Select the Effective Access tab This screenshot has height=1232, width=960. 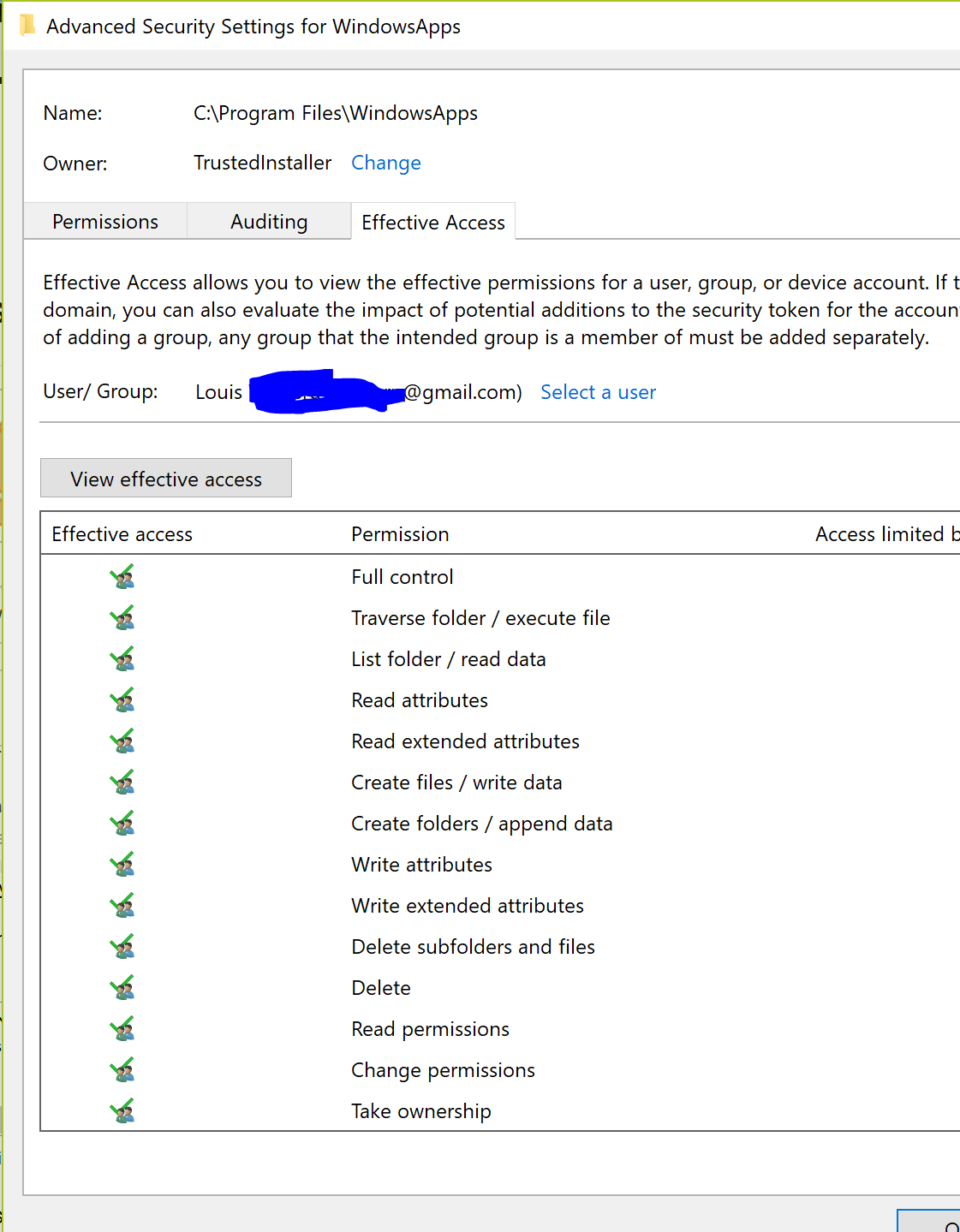tap(432, 222)
